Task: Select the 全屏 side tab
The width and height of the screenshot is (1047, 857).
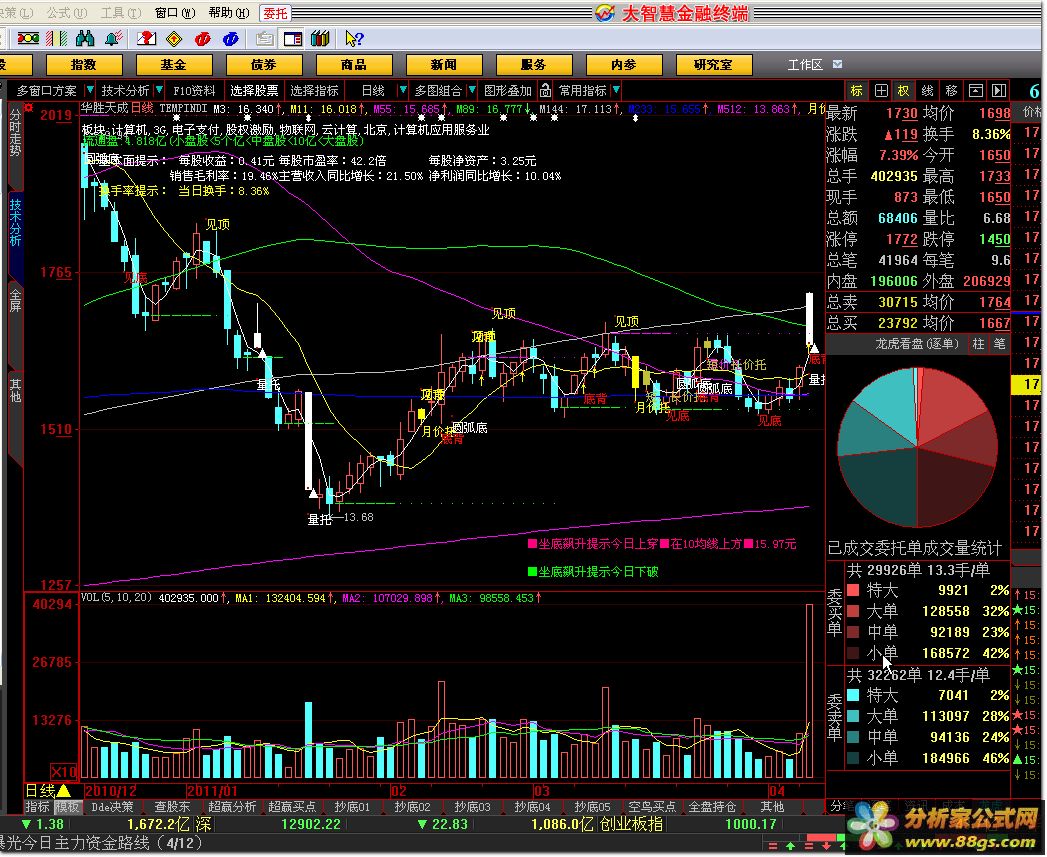Action: (x=15, y=301)
